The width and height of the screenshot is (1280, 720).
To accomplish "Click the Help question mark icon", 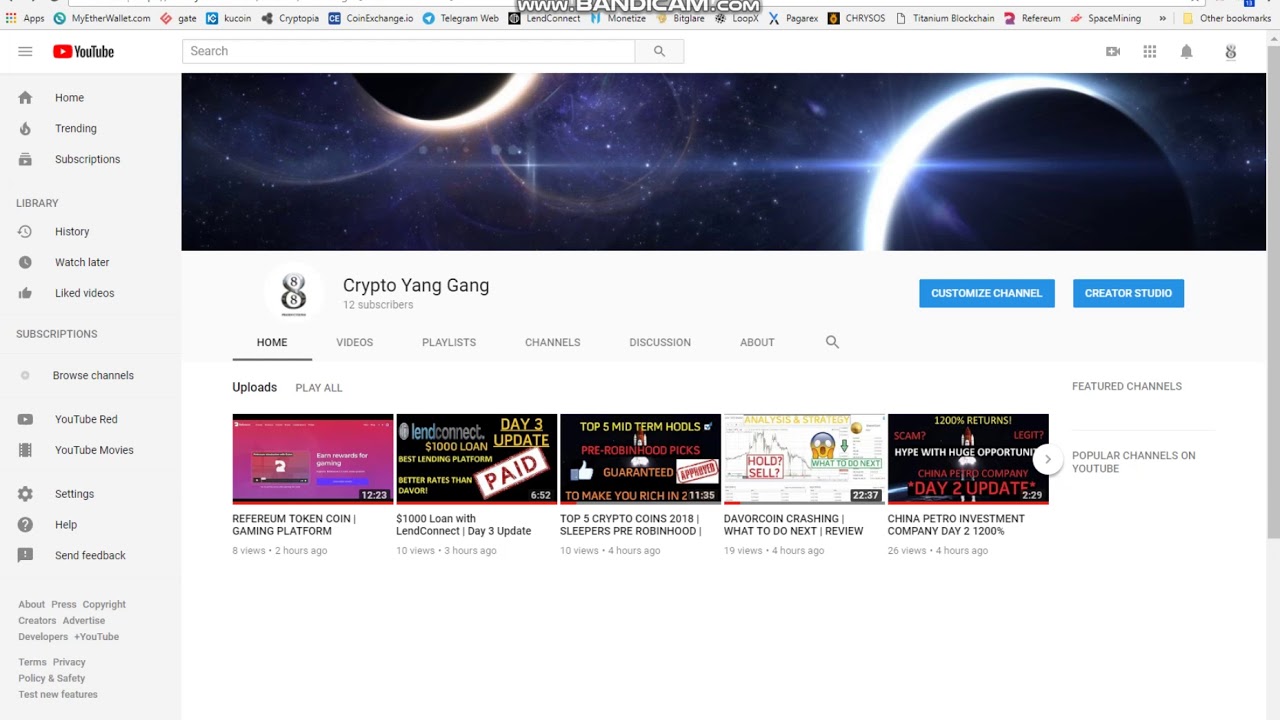I will click(x=25, y=524).
